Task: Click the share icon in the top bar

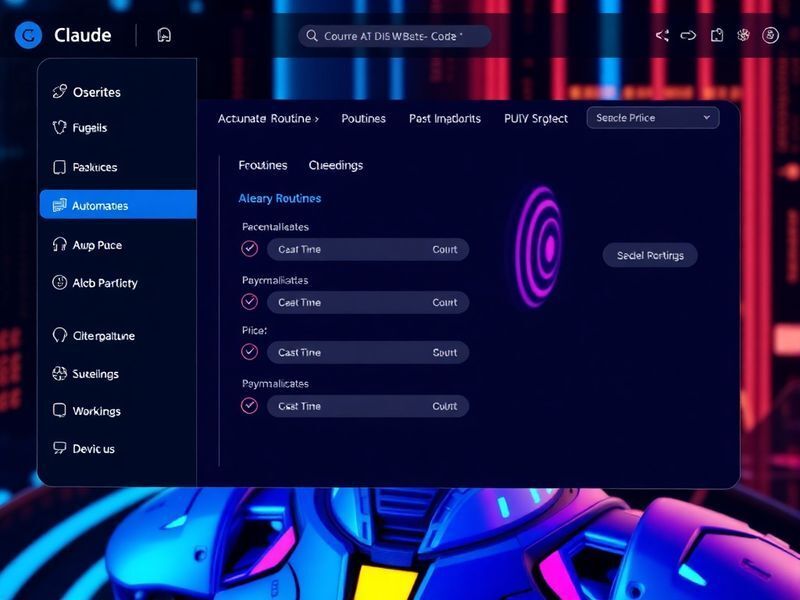Action: click(x=661, y=34)
